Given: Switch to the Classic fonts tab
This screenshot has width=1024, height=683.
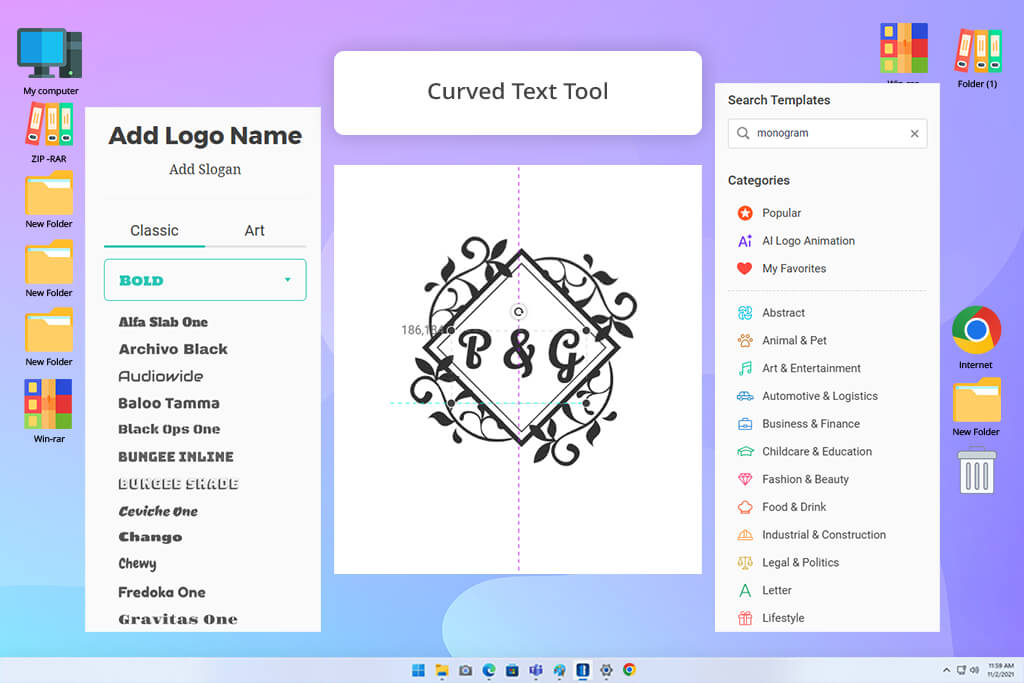Looking at the screenshot, I should (154, 230).
